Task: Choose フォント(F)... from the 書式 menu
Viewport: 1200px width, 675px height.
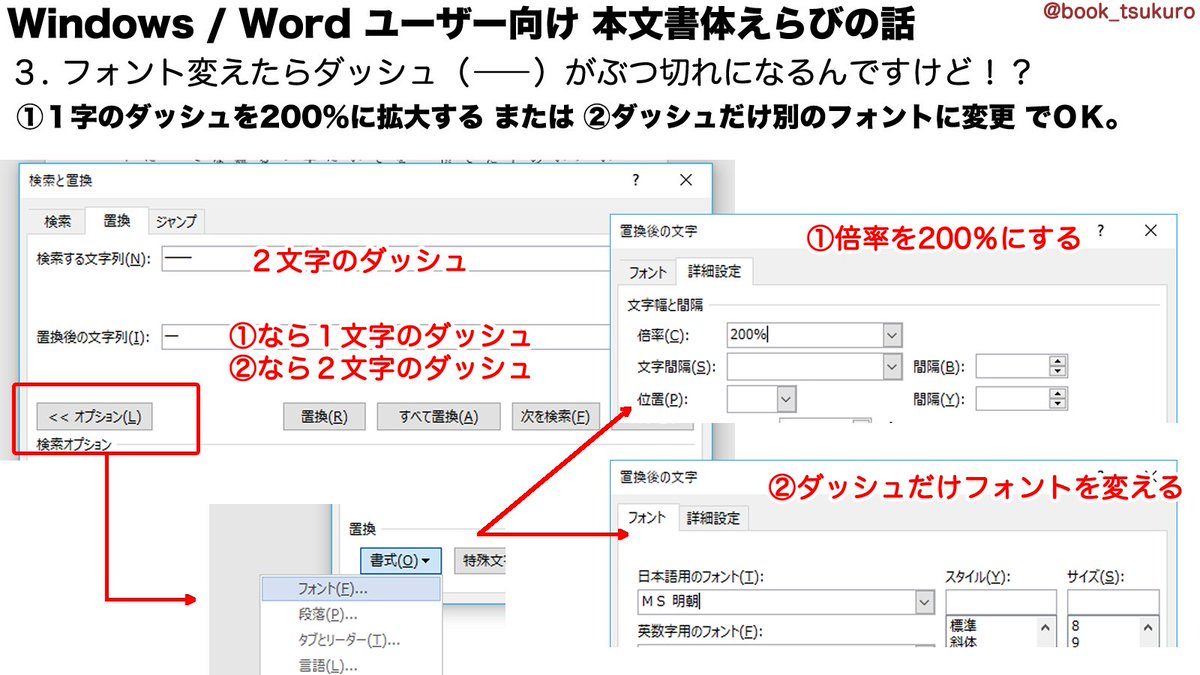Action: point(350,589)
